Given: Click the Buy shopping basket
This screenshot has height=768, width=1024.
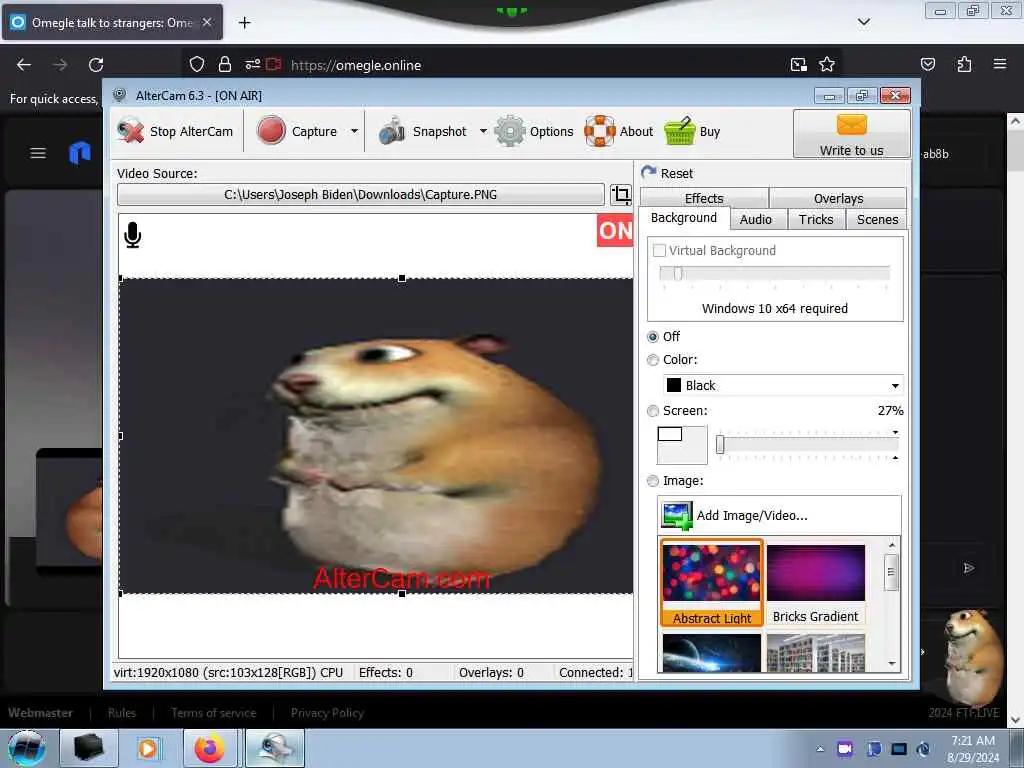Looking at the screenshot, I should (x=692, y=131).
